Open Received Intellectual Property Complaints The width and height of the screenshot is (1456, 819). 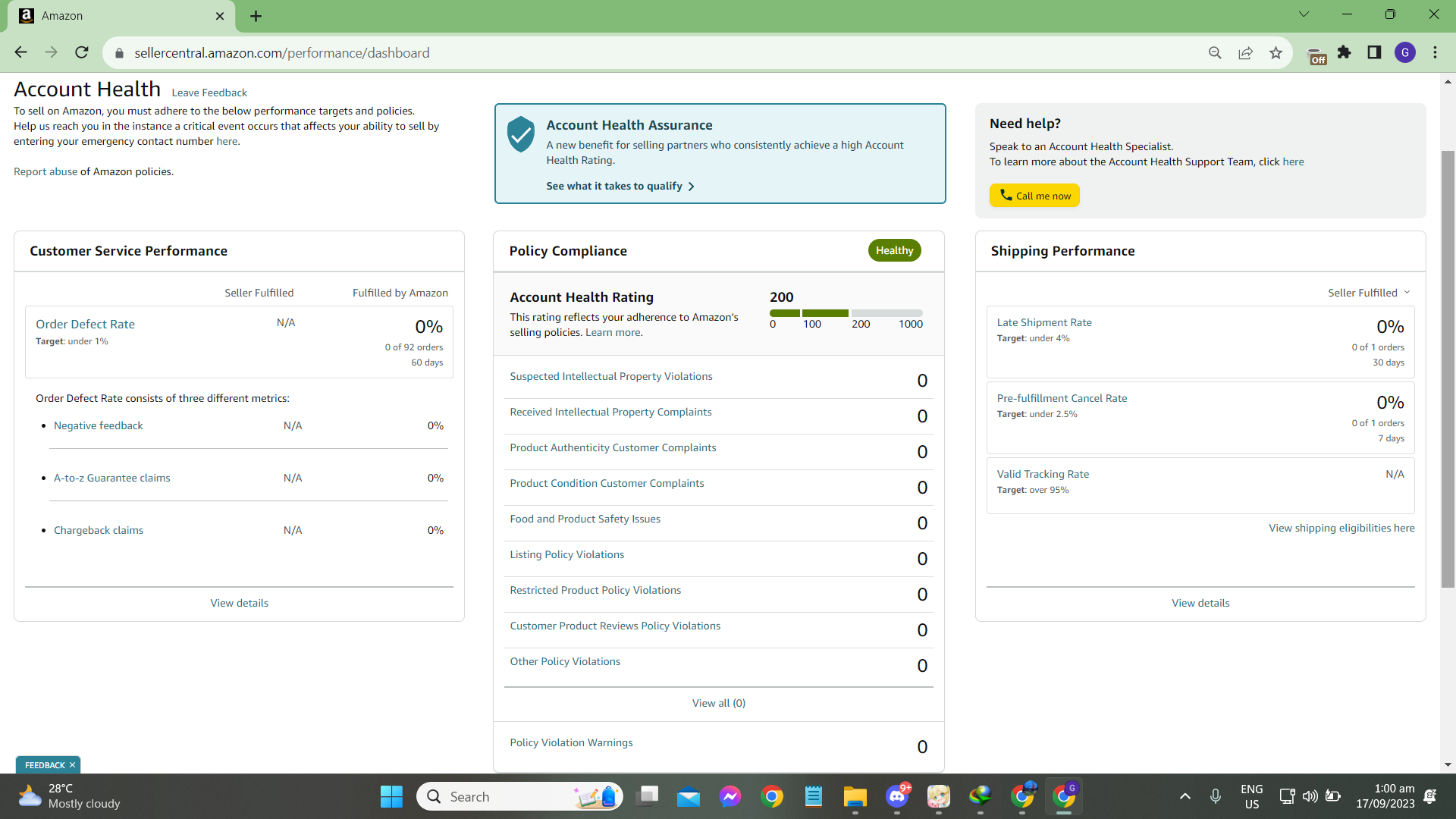click(610, 412)
